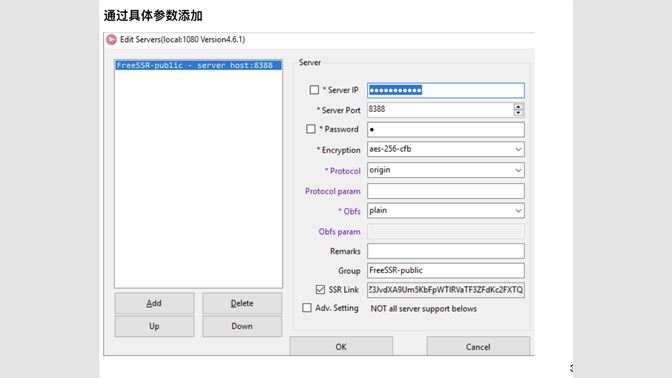Click the Group FreeSSR-public field

pos(446,270)
